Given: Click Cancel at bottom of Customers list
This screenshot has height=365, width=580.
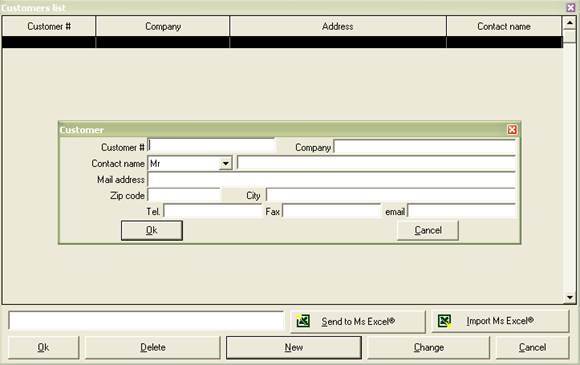Looking at the screenshot, I should tap(532, 347).
